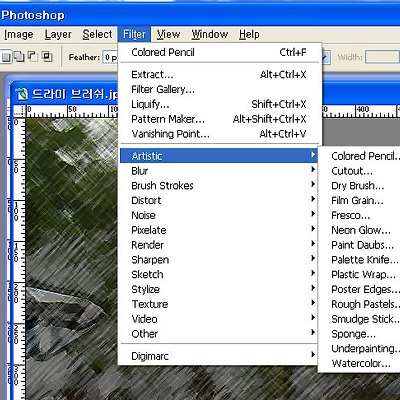Screen dimensions: 400x400
Task: Open Filter Gallery...
Action: coord(219,89)
